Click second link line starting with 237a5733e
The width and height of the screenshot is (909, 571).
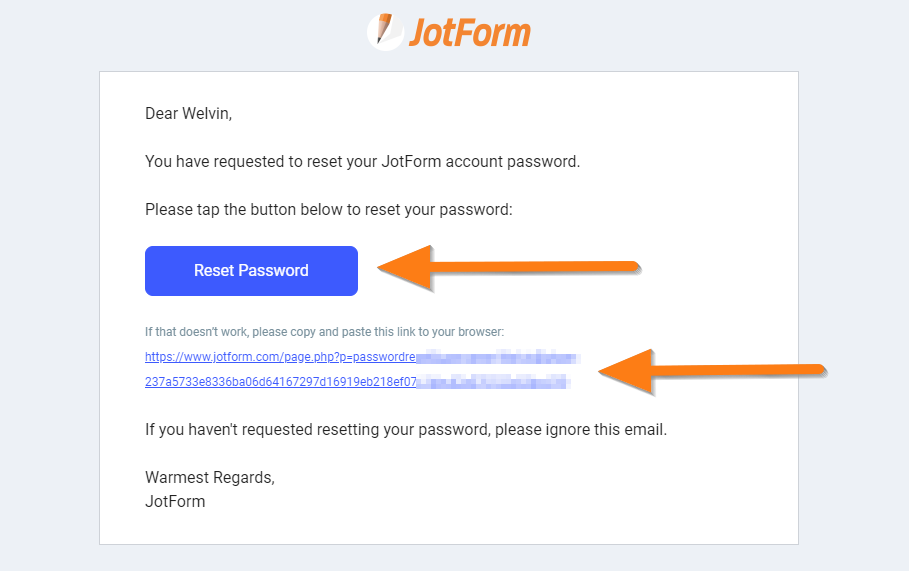(x=279, y=381)
